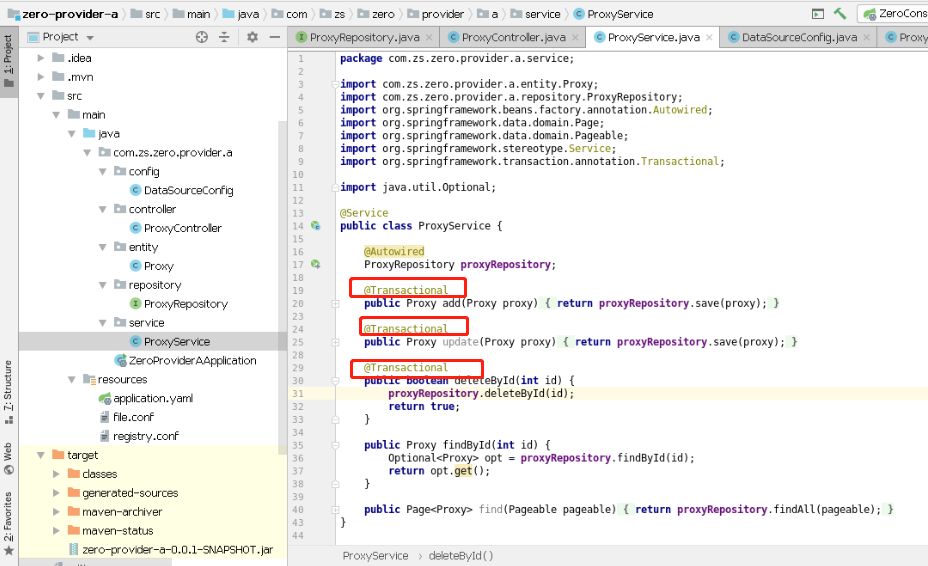Expand the .idea folder

pyautogui.click(x=41, y=58)
